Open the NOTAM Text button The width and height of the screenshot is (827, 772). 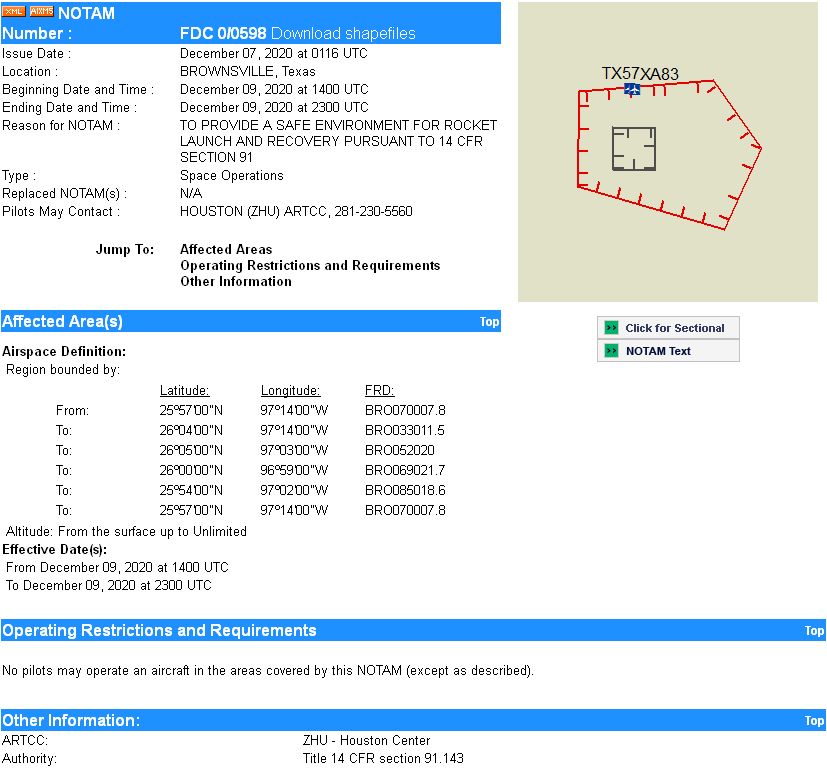pyautogui.click(x=658, y=351)
